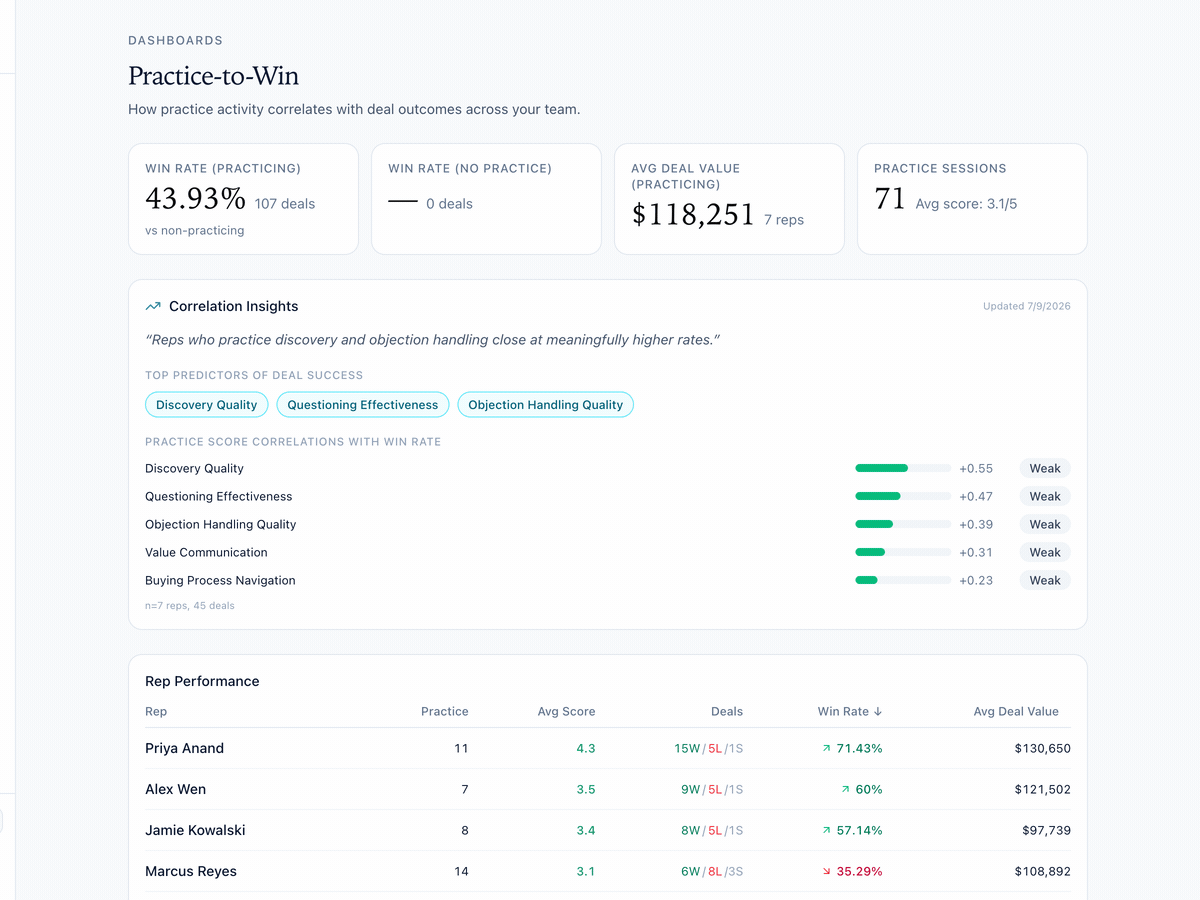This screenshot has width=1200, height=900.
Task: Open the Practice Sessions card
Action: pos(972,199)
